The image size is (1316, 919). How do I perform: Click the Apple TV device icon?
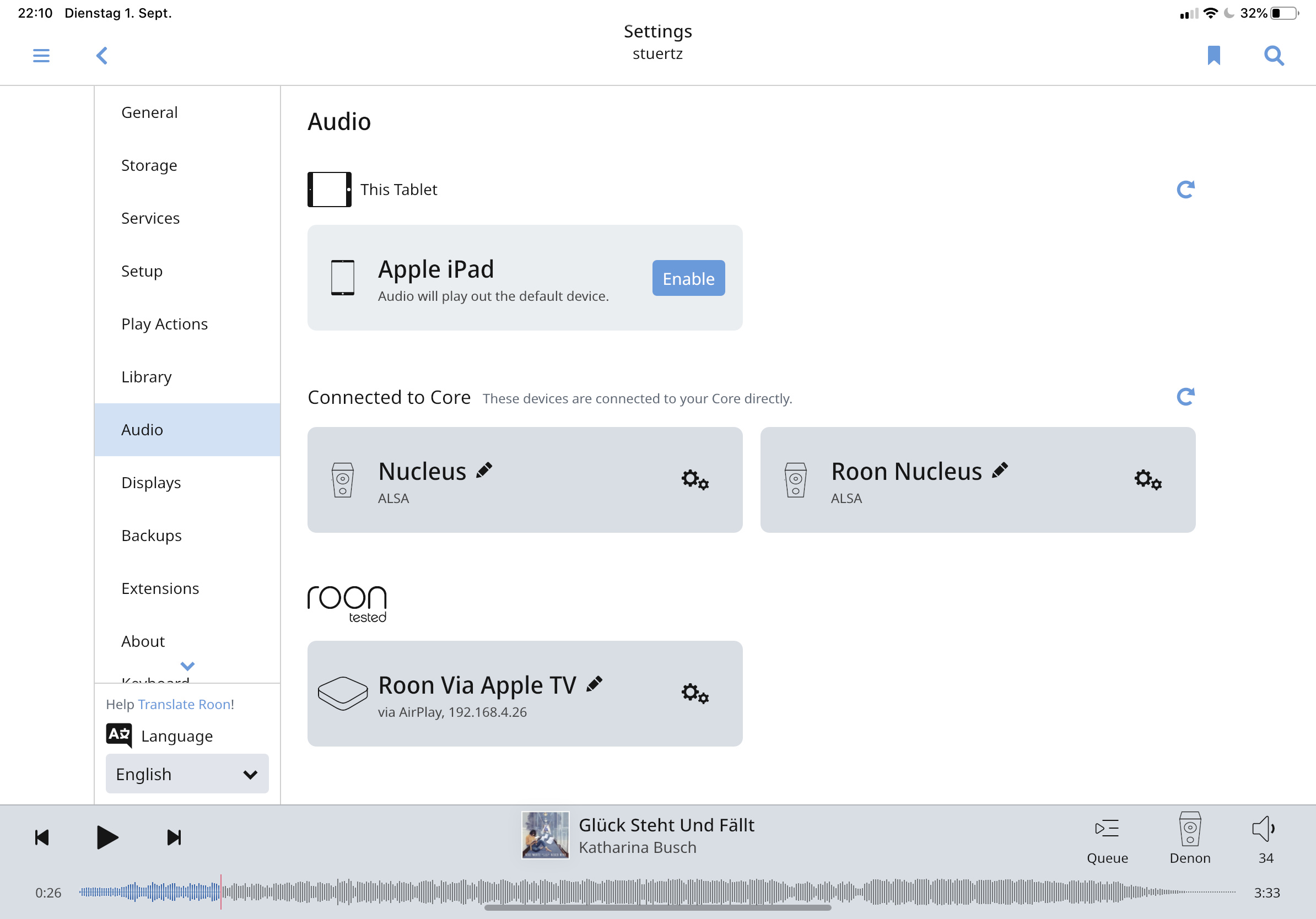tap(343, 693)
